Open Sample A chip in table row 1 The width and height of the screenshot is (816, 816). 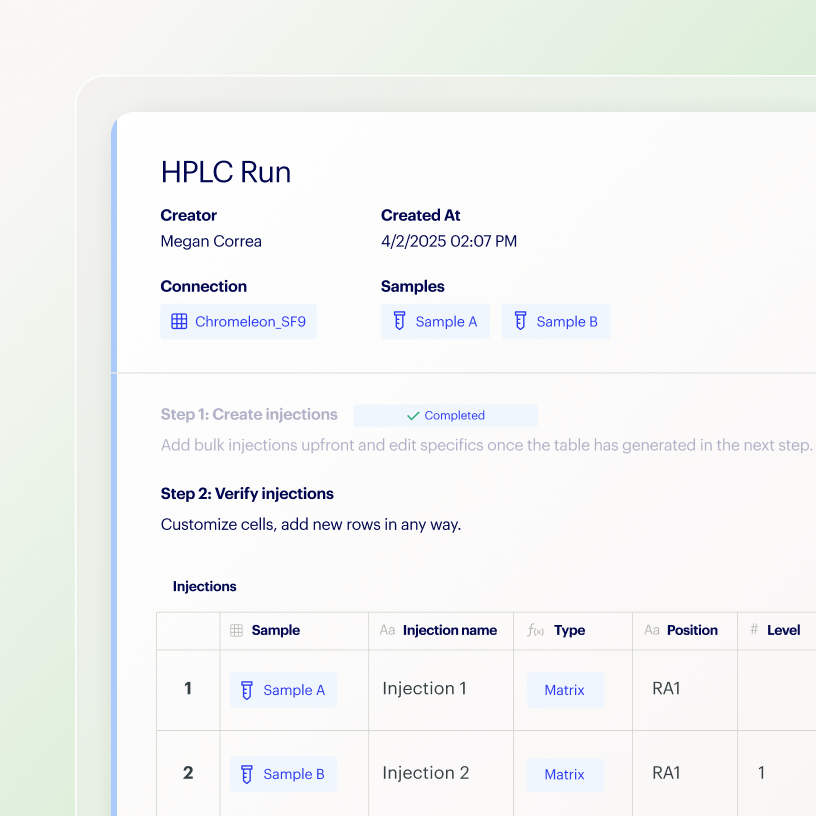pos(283,690)
